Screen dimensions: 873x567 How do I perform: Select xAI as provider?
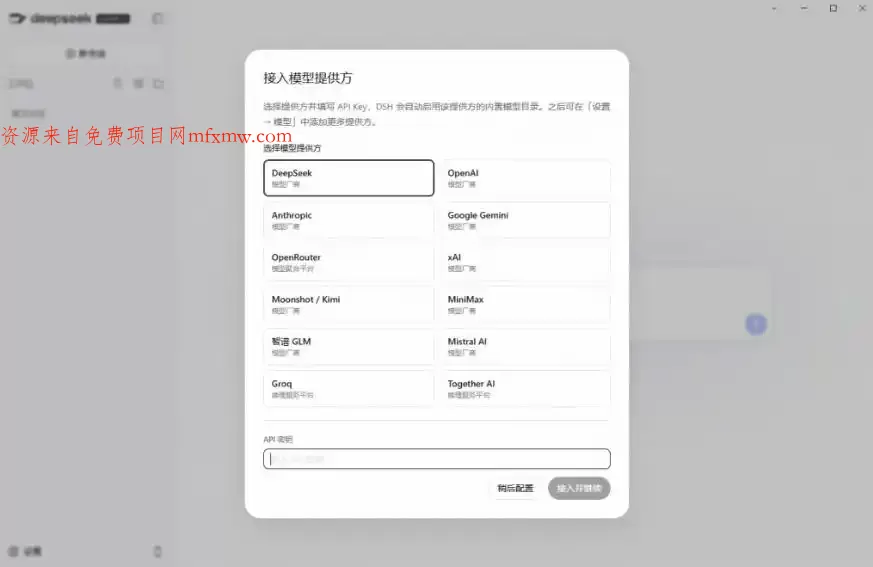click(526, 262)
